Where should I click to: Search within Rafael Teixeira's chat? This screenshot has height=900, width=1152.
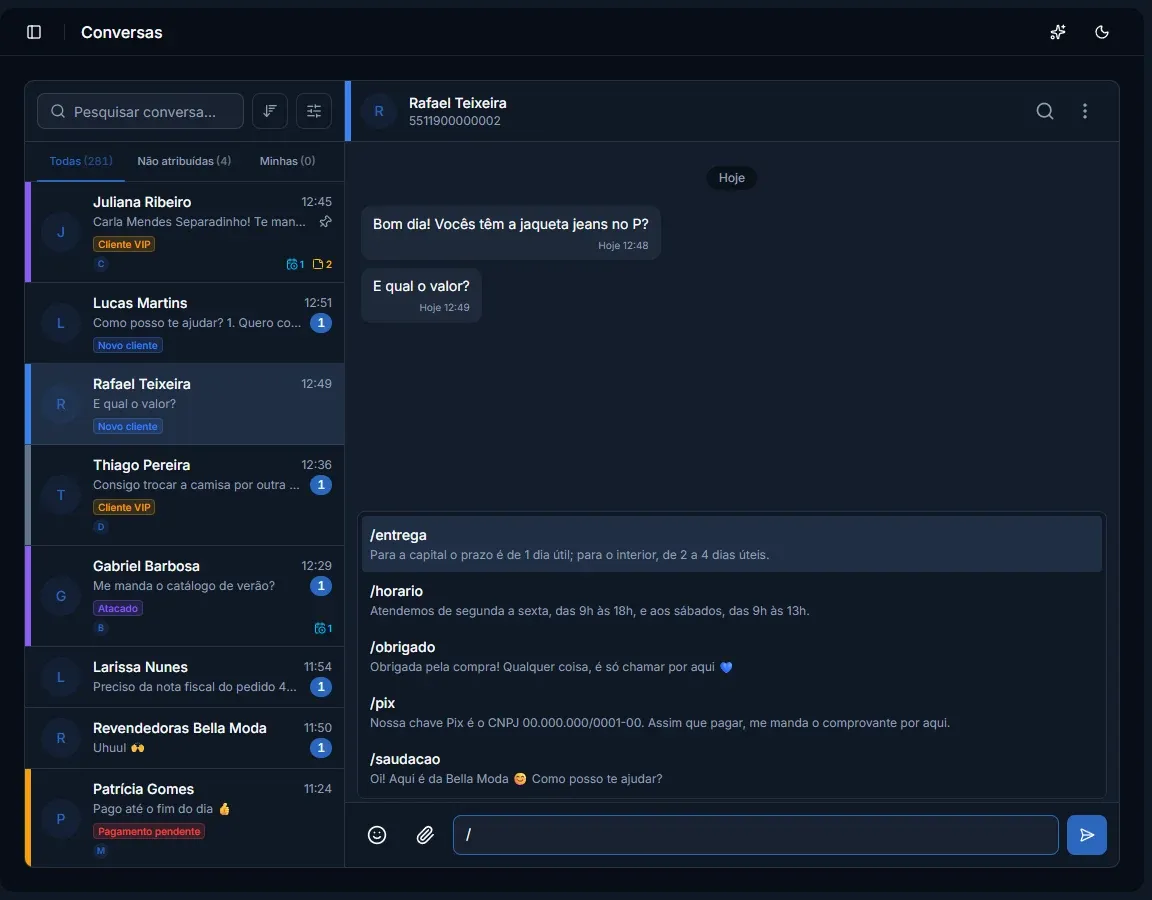(x=1045, y=111)
